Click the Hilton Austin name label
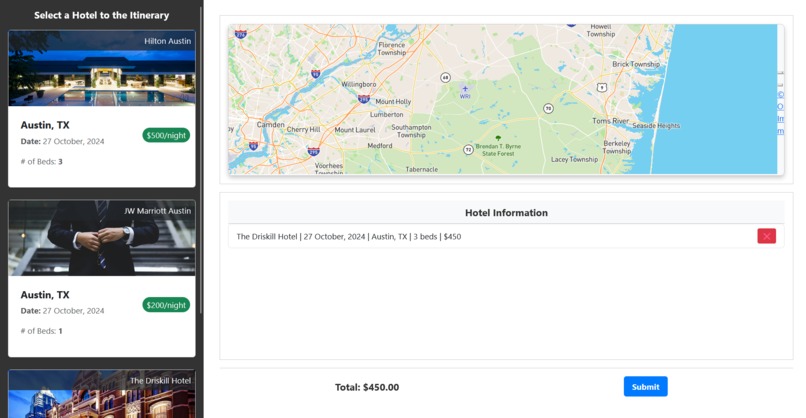The height and width of the screenshot is (418, 806). (167, 41)
